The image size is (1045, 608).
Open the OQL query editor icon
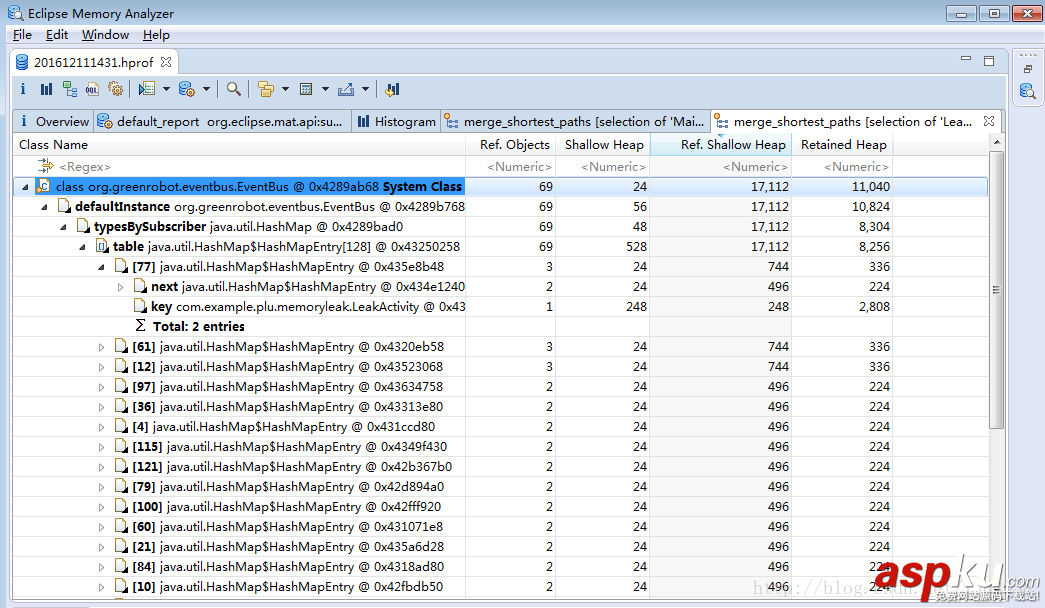pos(92,89)
